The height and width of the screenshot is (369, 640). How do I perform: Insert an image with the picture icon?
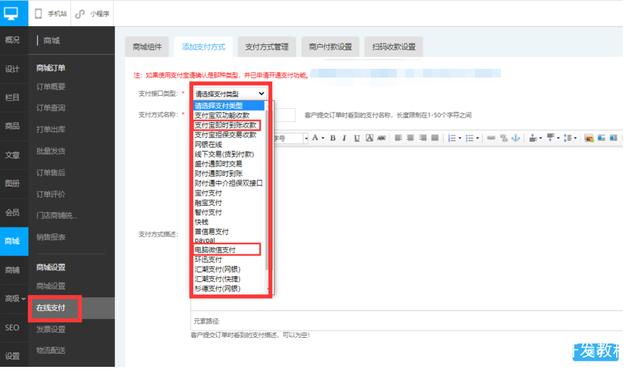point(589,138)
